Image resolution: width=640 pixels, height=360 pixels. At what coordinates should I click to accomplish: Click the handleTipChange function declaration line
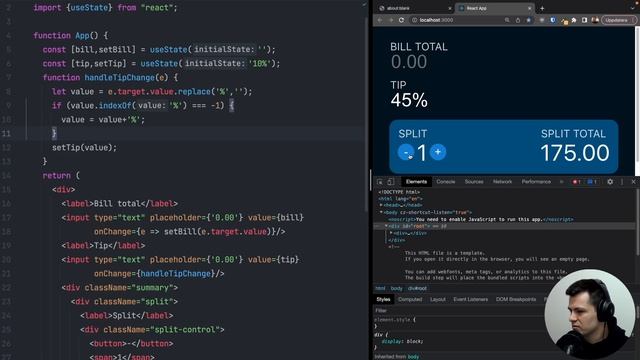[x=110, y=78]
